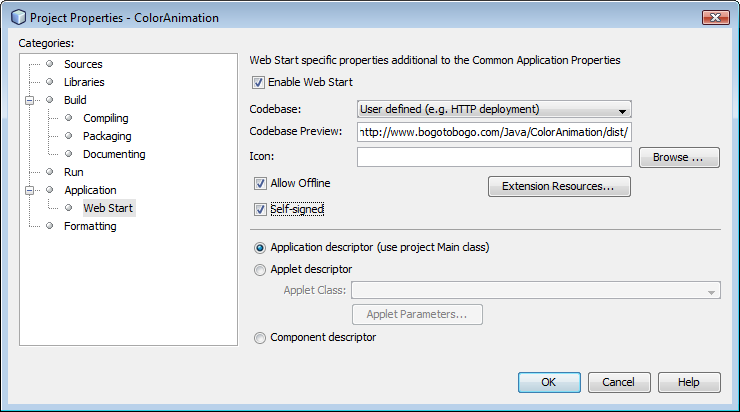Select Web Start in the categories tree
Screen dimensions: 740x412
[x=108, y=208]
